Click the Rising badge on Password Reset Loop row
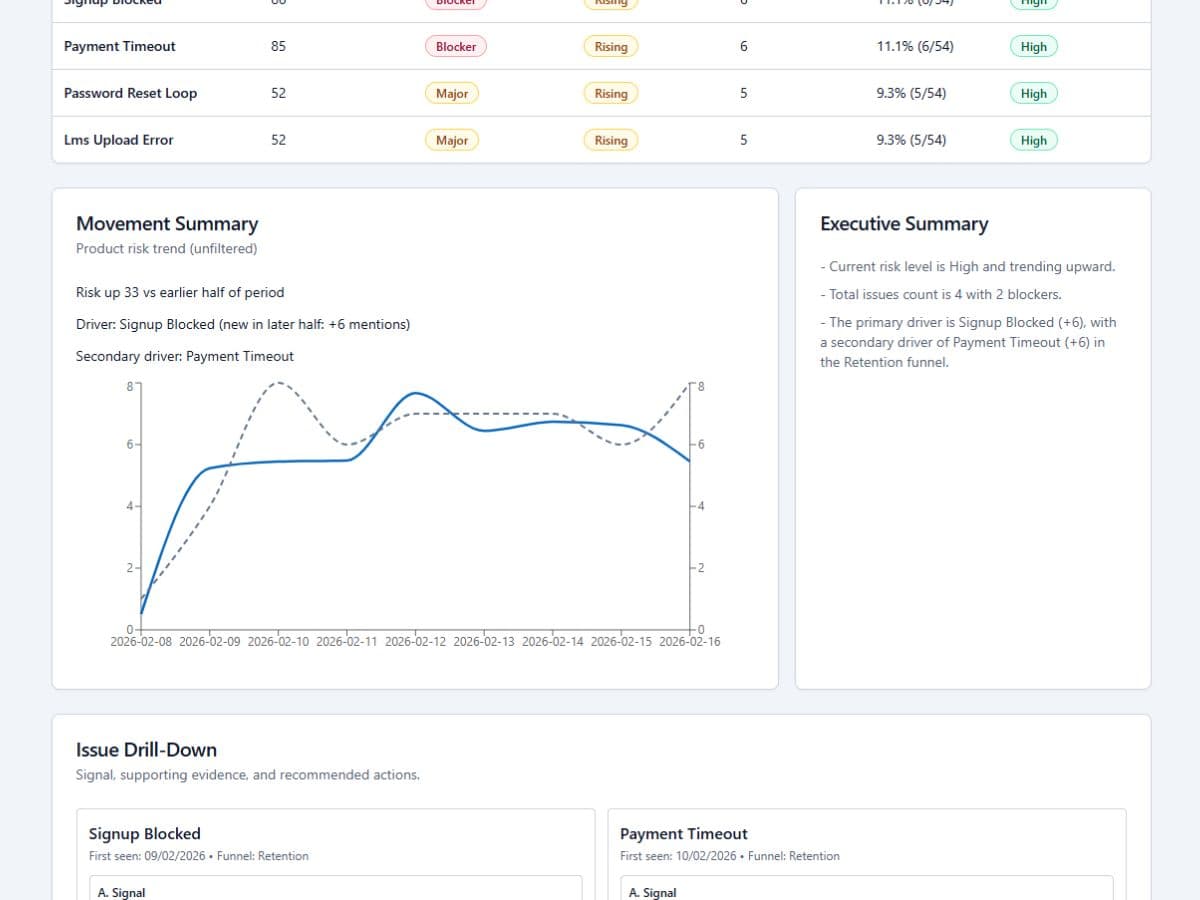The width and height of the screenshot is (1200, 900). [610, 93]
